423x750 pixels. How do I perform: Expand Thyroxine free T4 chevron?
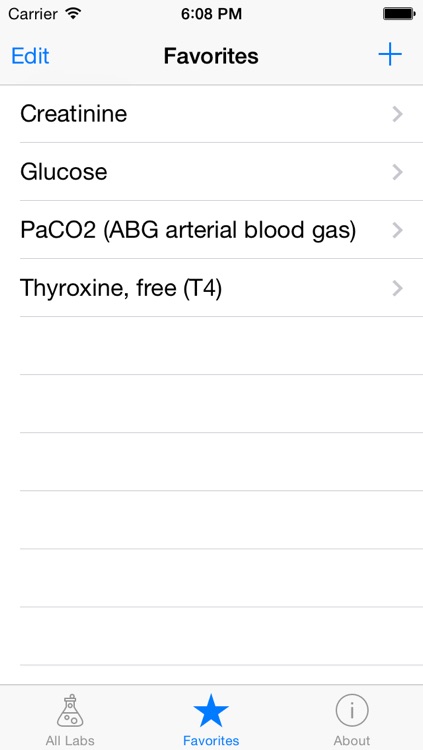397,288
